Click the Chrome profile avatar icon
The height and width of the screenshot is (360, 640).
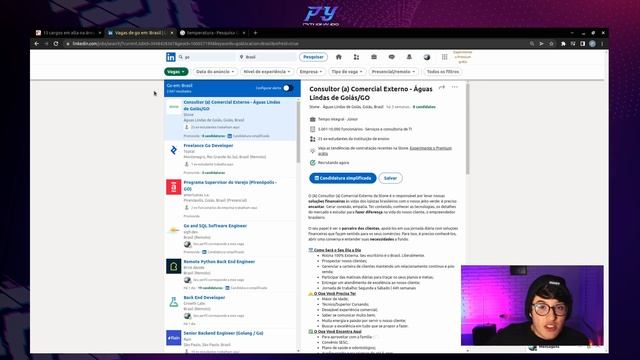tap(592, 44)
